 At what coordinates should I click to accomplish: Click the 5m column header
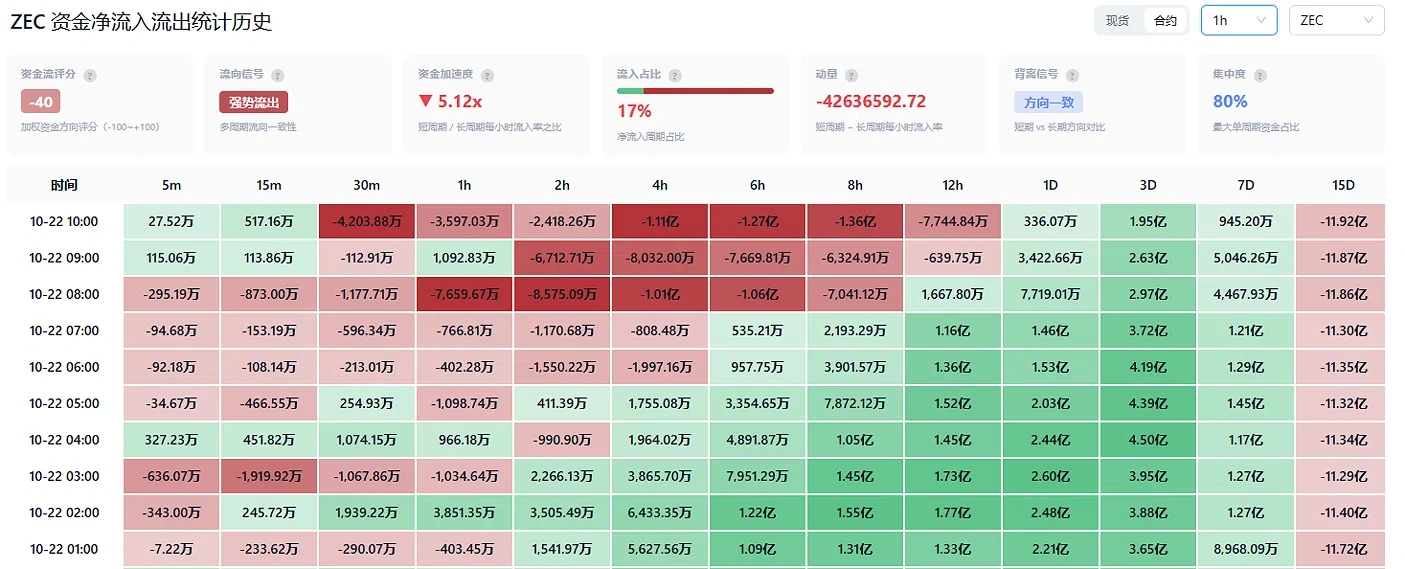(x=171, y=185)
